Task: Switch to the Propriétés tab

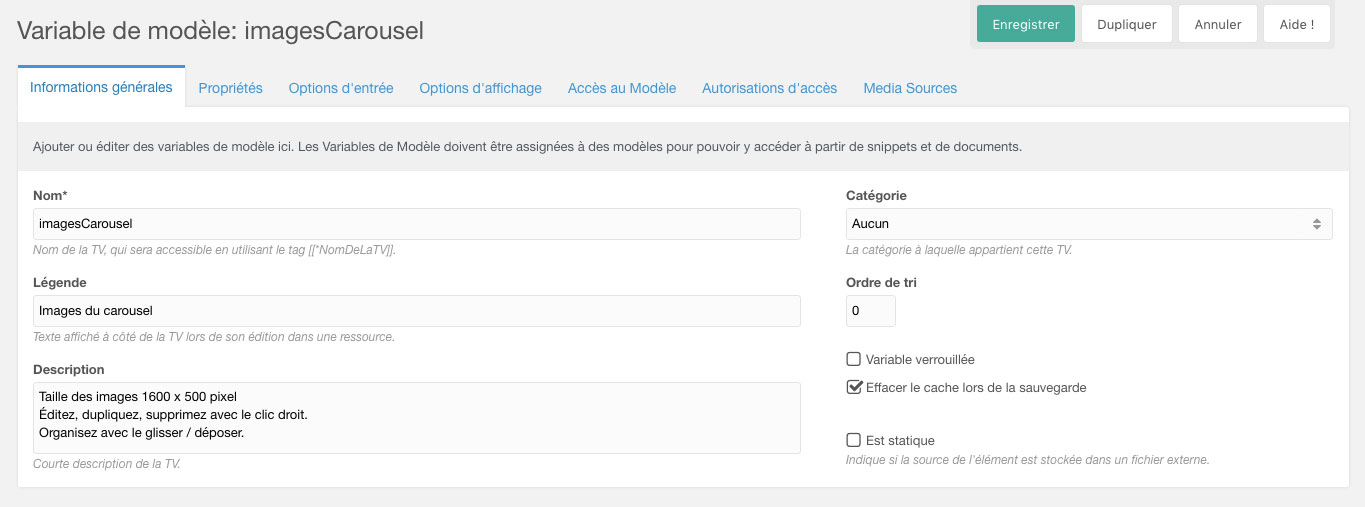Action: tap(230, 88)
